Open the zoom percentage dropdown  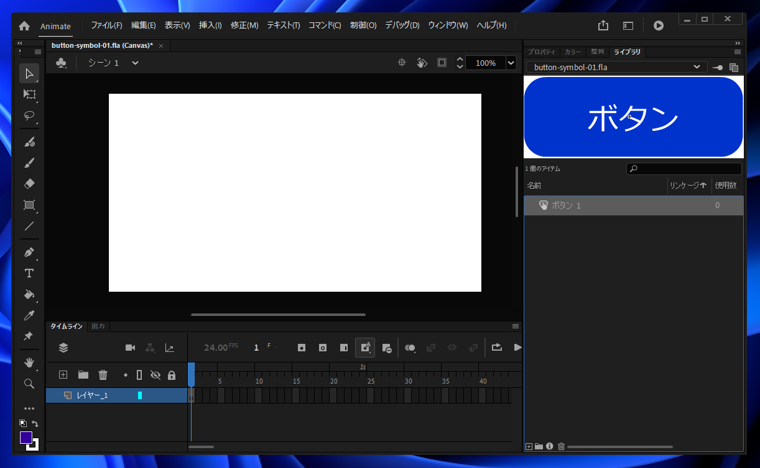point(510,63)
